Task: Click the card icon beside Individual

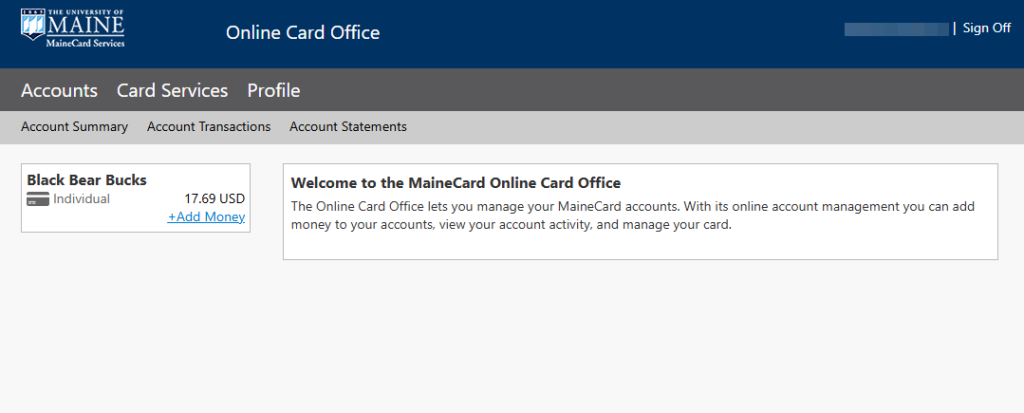Action: pos(38,199)
